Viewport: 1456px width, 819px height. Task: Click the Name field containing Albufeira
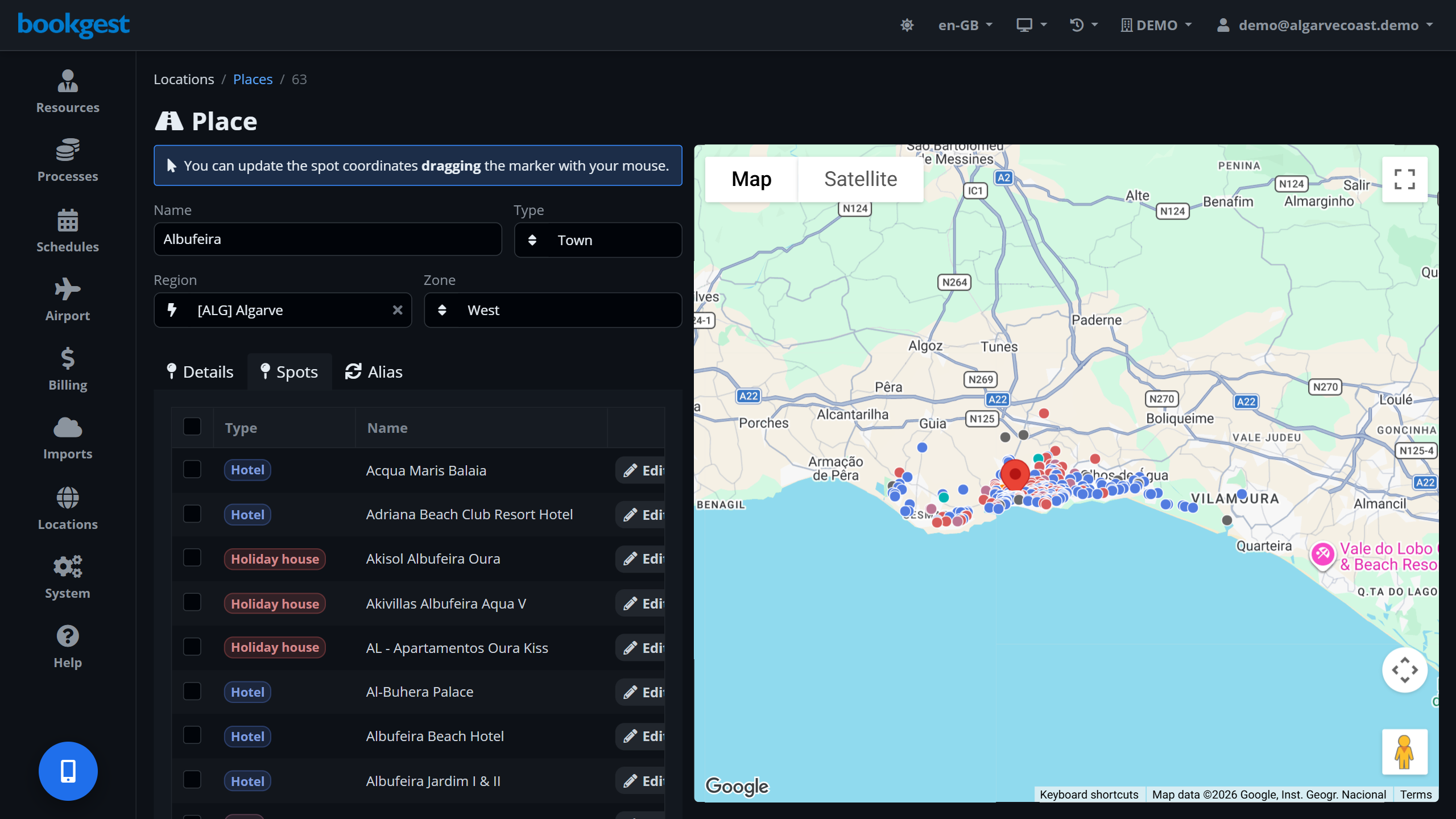tap(328, 239)
